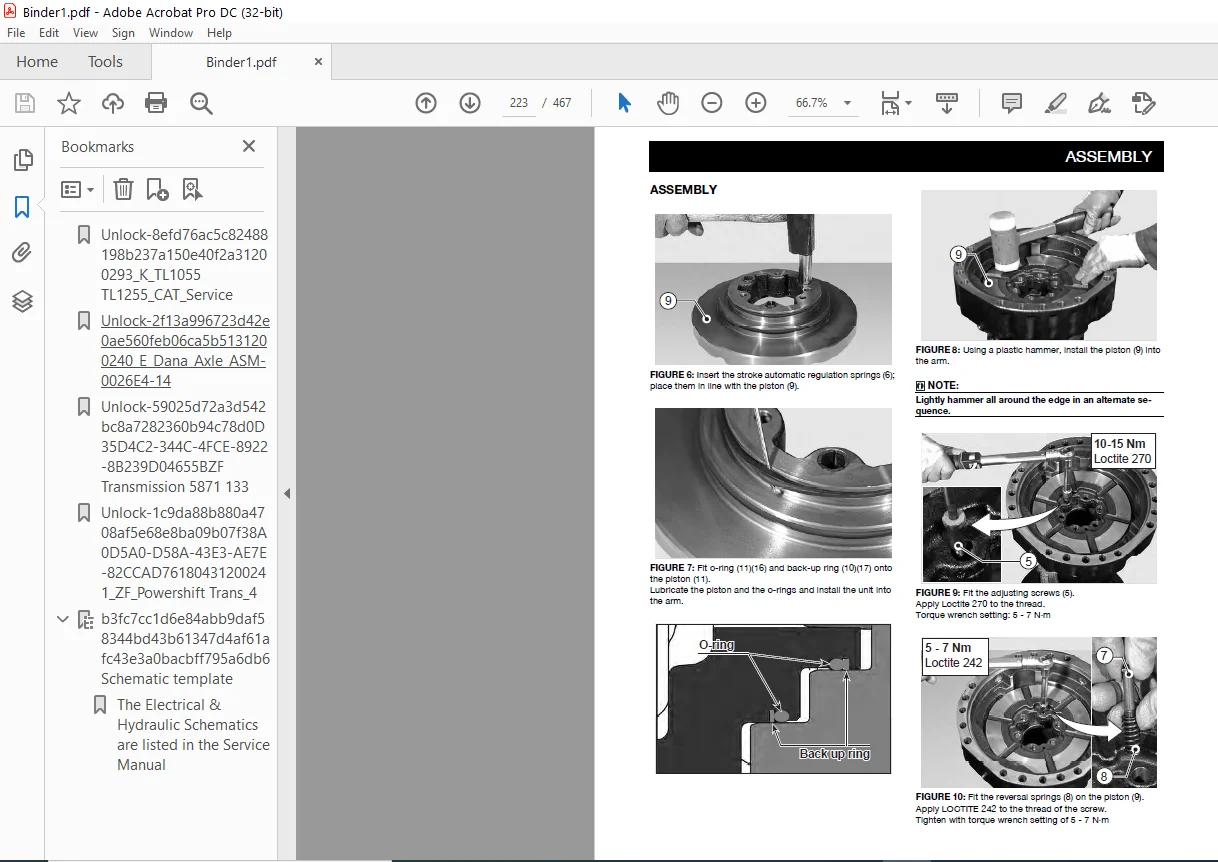Image resolution: width=1218 pixels, height=862 pixels.
Task: Add the document to starred favorites
Action: pyautogui.click(x=69, y=103)
